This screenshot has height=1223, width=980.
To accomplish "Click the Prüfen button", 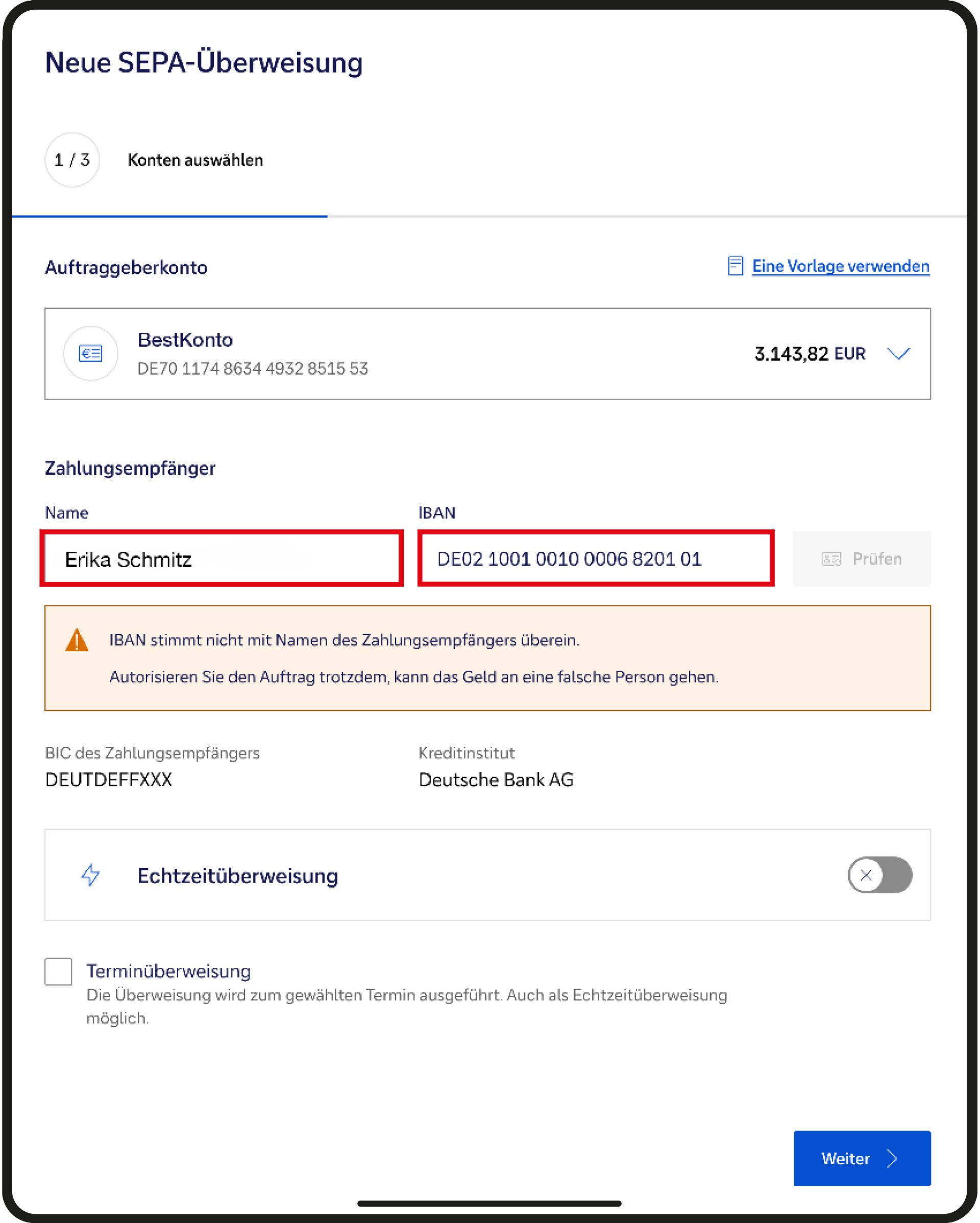I will tap(861, 559).
